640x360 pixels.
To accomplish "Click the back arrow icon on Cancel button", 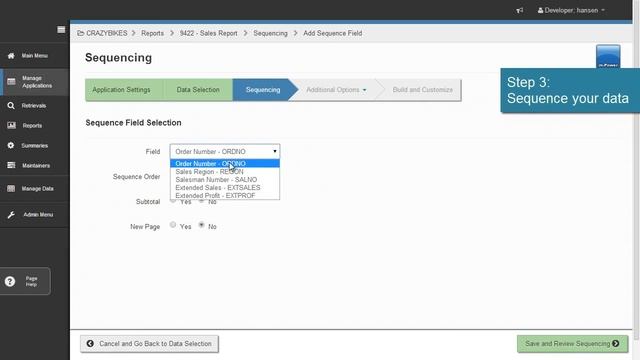I will pos(90,344).
